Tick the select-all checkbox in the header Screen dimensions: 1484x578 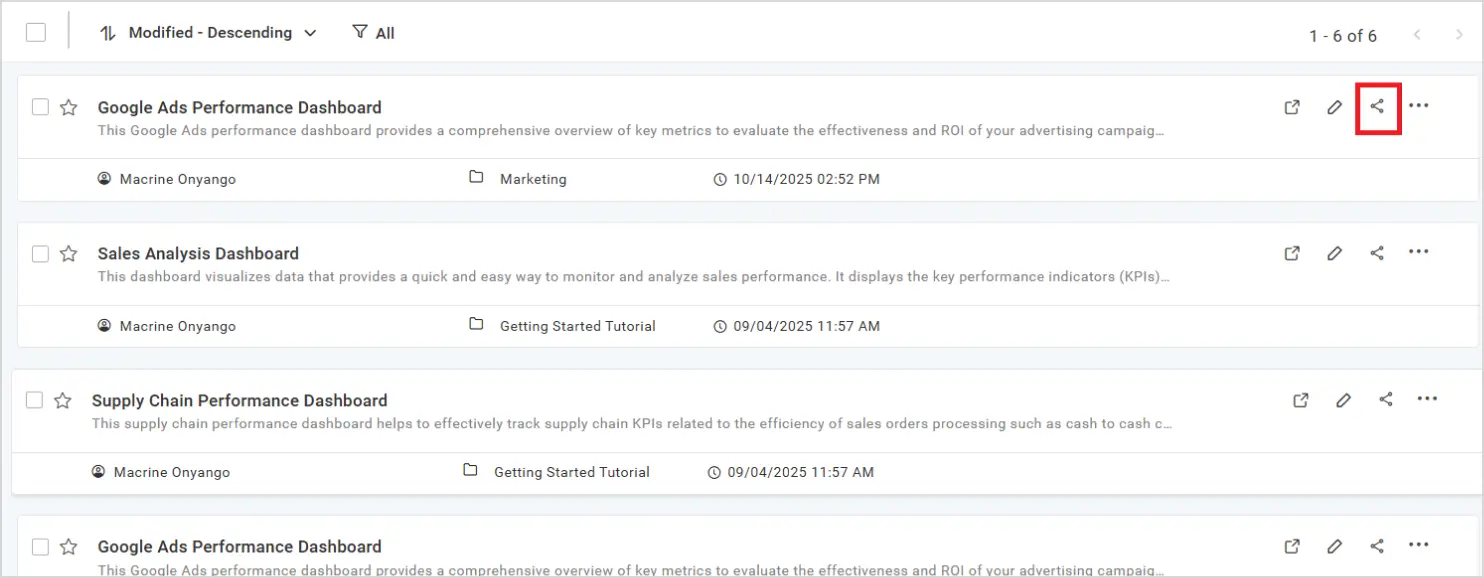click(36, 32)
